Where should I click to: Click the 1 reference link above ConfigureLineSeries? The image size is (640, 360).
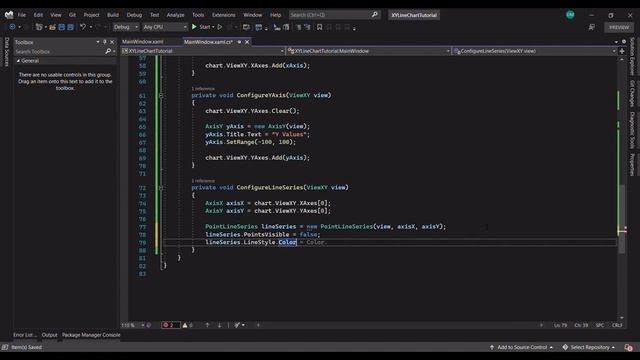coord(203,180)
